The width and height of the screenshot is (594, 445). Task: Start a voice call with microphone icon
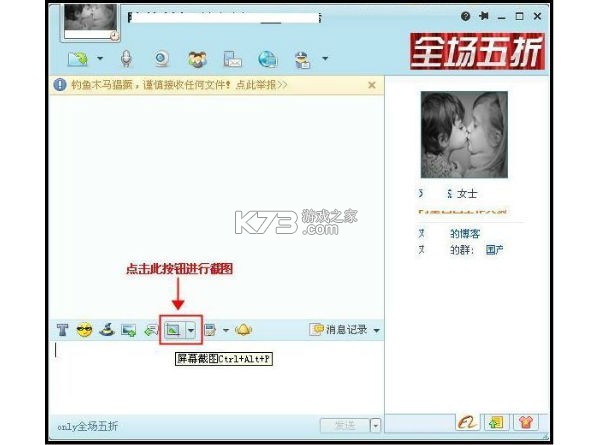coord(126,59)
